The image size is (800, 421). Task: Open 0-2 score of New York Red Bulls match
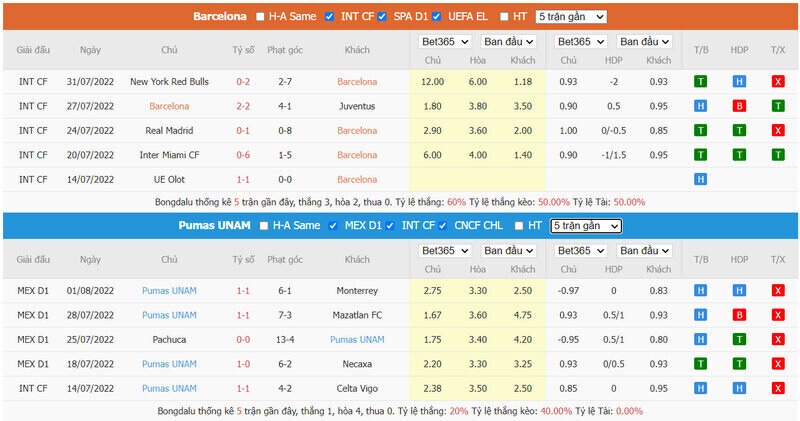[x=243, y=82]
